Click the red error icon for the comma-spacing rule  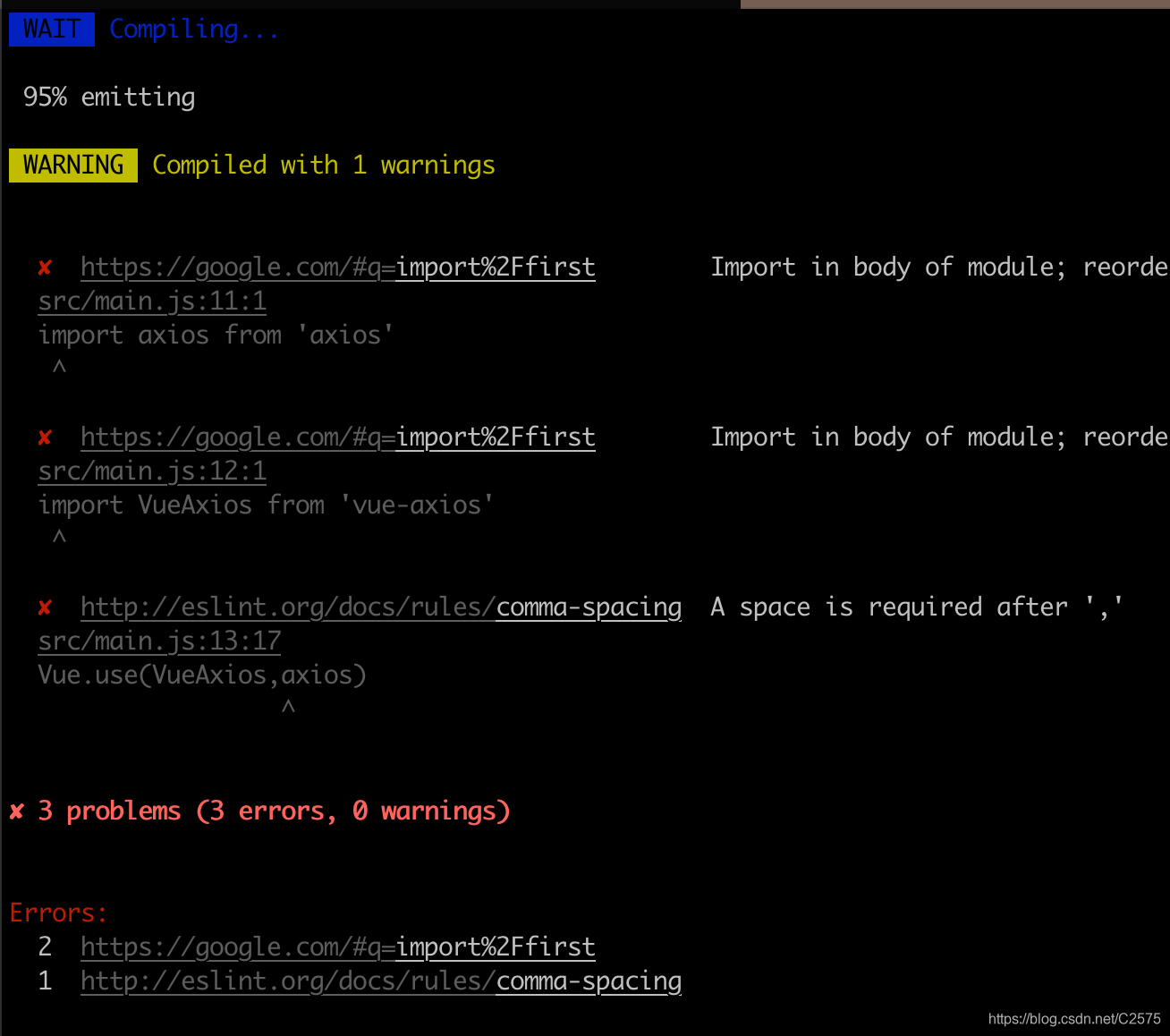[44, 607]
